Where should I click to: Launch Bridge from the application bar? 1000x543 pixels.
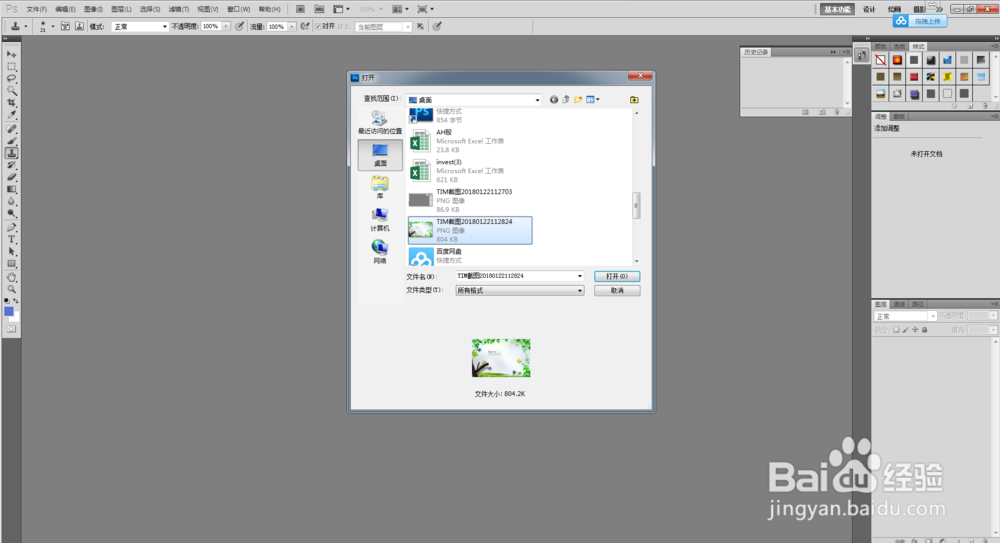[300, 9]
